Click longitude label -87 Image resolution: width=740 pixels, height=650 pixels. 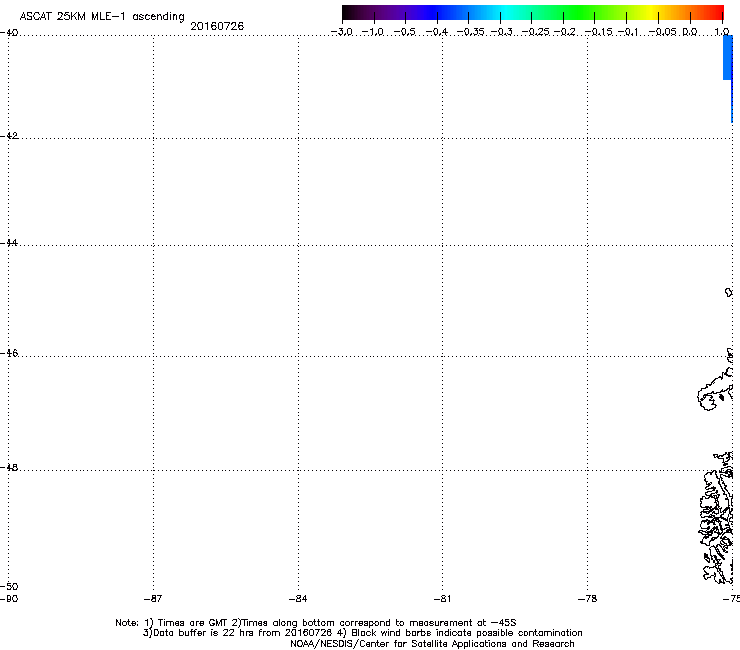click(x=153, y=599)
